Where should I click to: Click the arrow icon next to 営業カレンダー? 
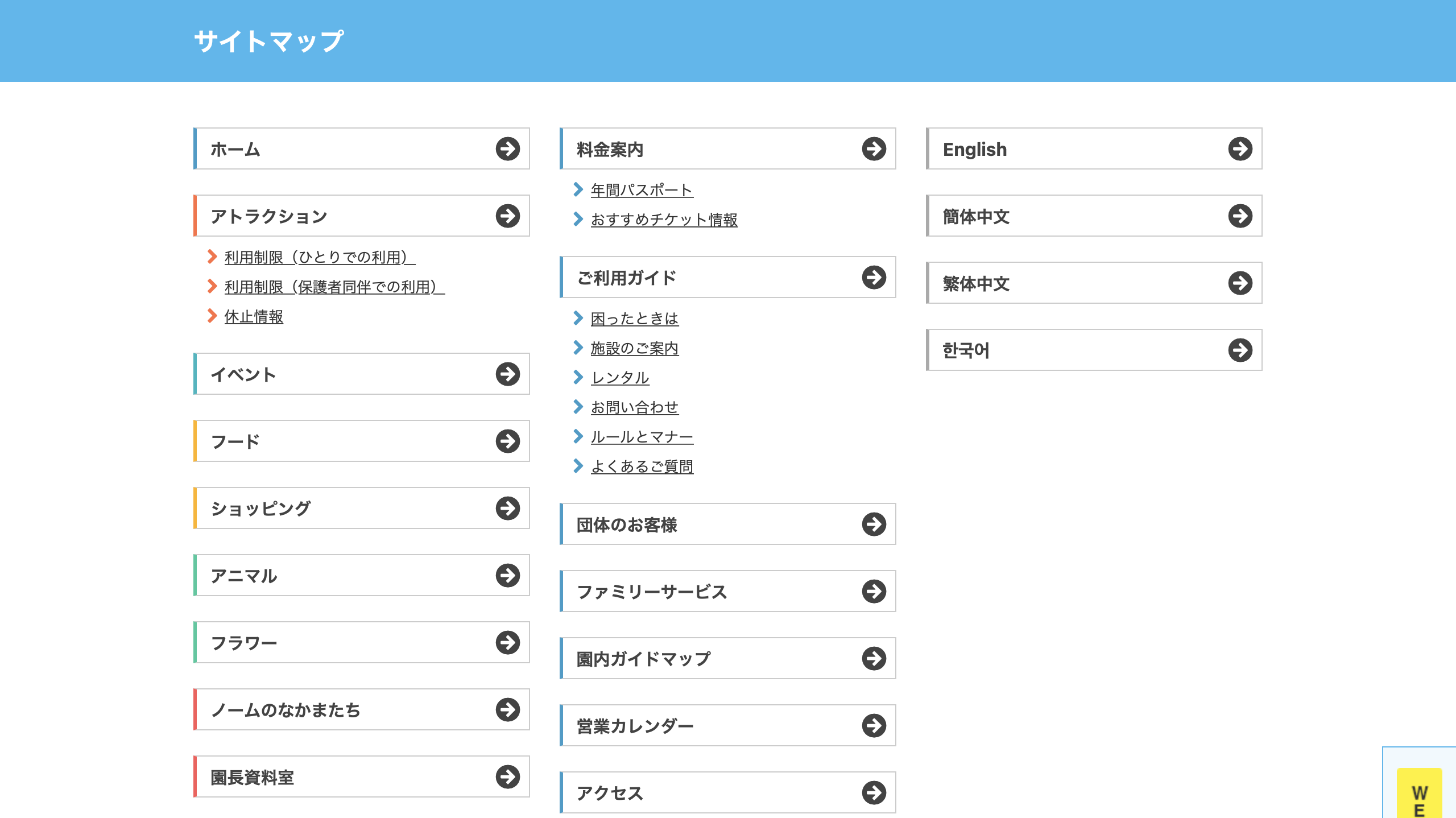point(874,725)
